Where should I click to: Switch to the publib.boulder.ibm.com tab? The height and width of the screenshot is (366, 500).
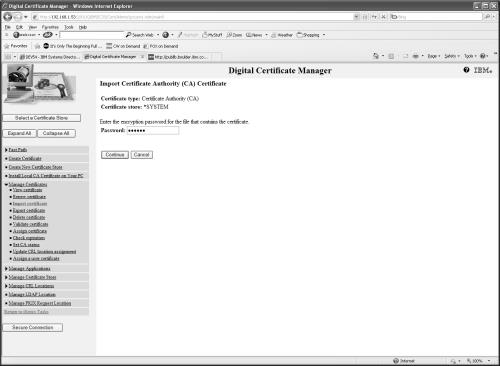[x=179, y=57]
